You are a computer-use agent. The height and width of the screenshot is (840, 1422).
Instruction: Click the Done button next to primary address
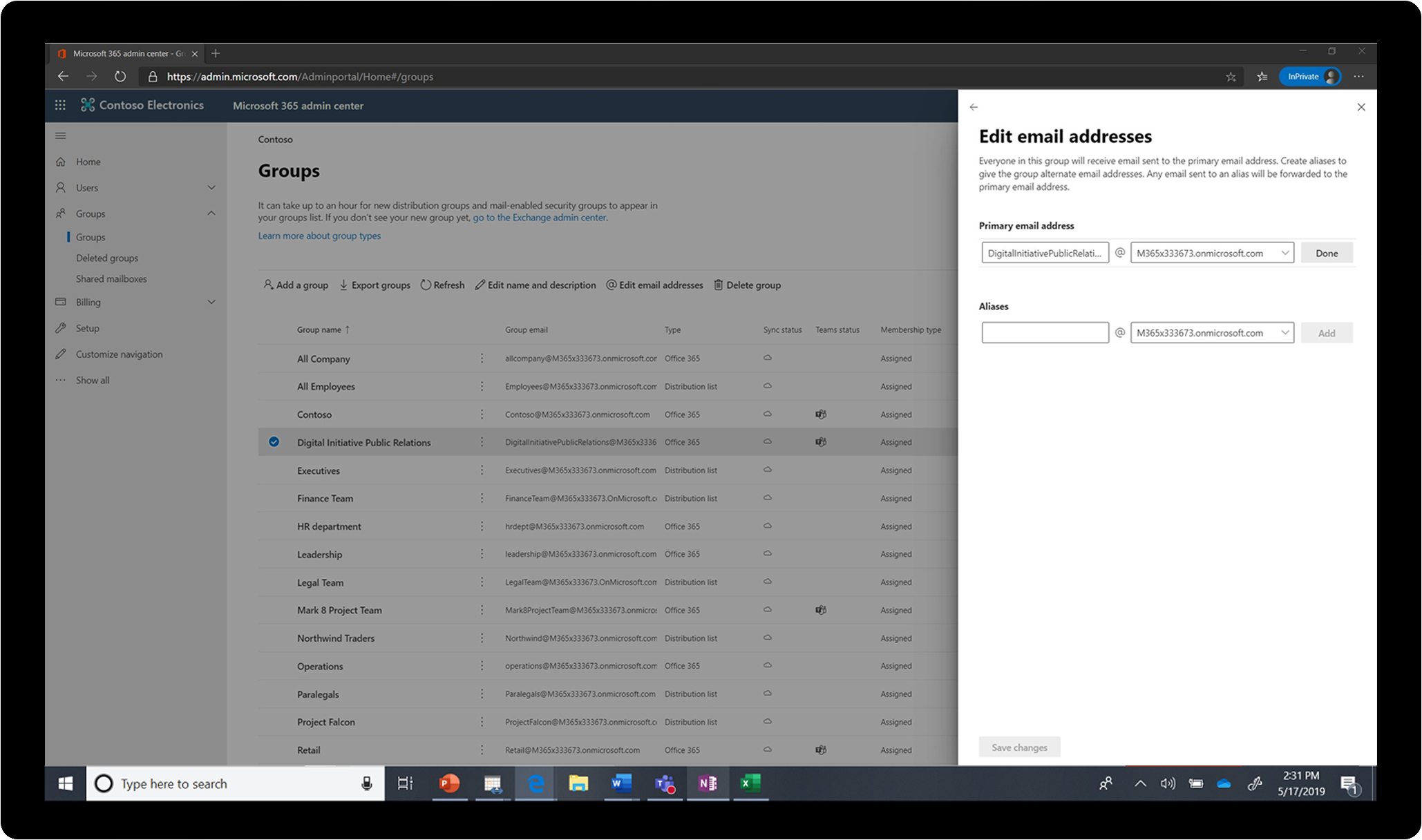(1325, 252)
